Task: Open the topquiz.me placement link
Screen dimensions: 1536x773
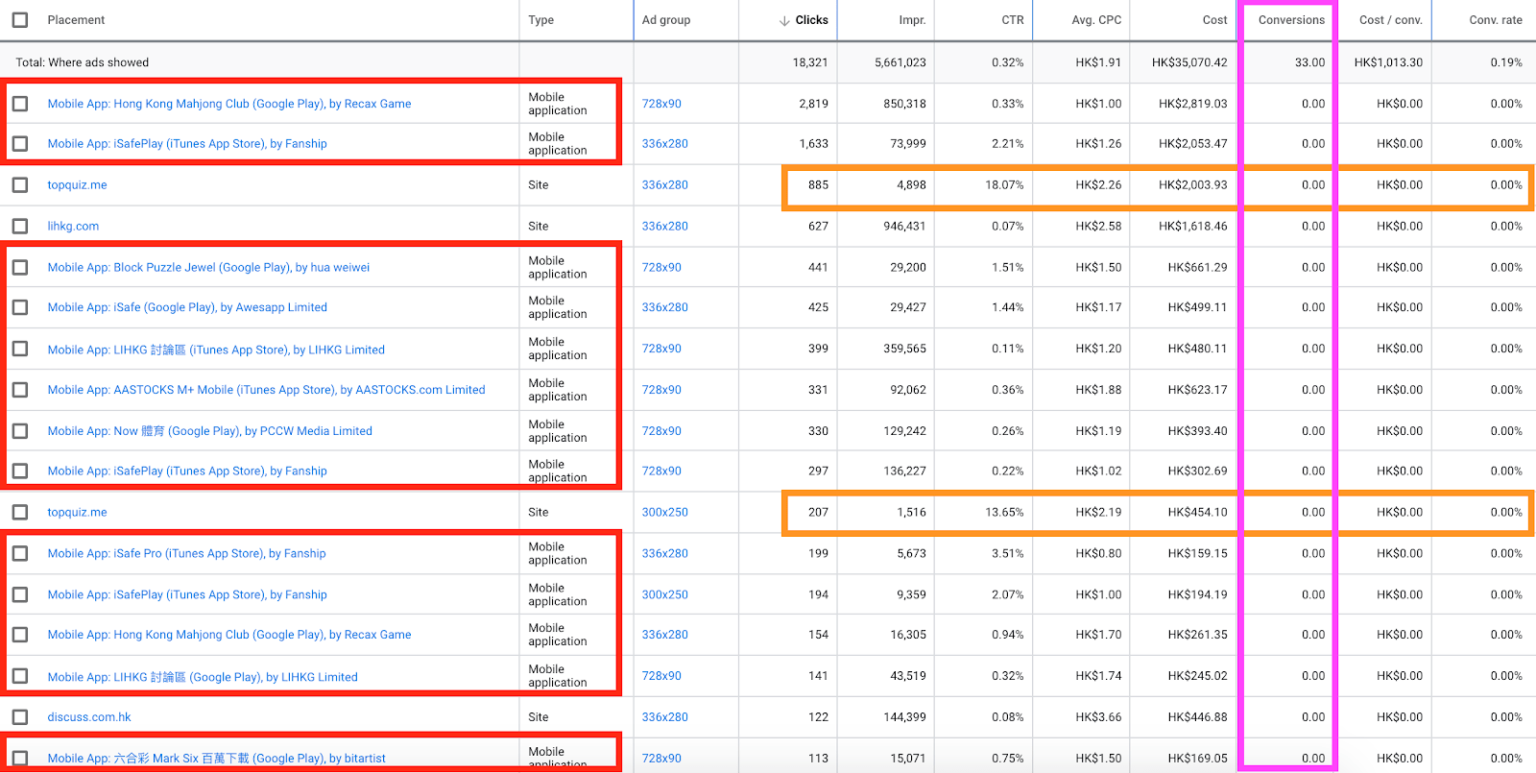Action: tap(77, 185)
